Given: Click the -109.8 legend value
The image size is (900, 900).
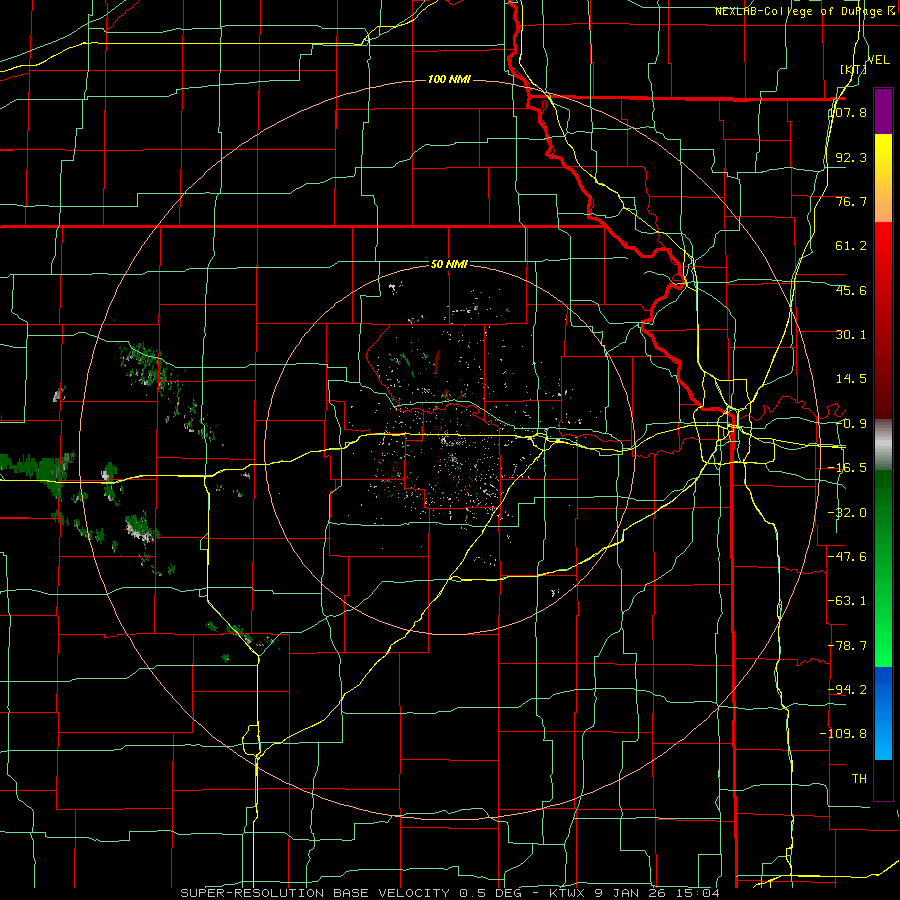Looking at the screenshot, I should (x=844, y=734).
